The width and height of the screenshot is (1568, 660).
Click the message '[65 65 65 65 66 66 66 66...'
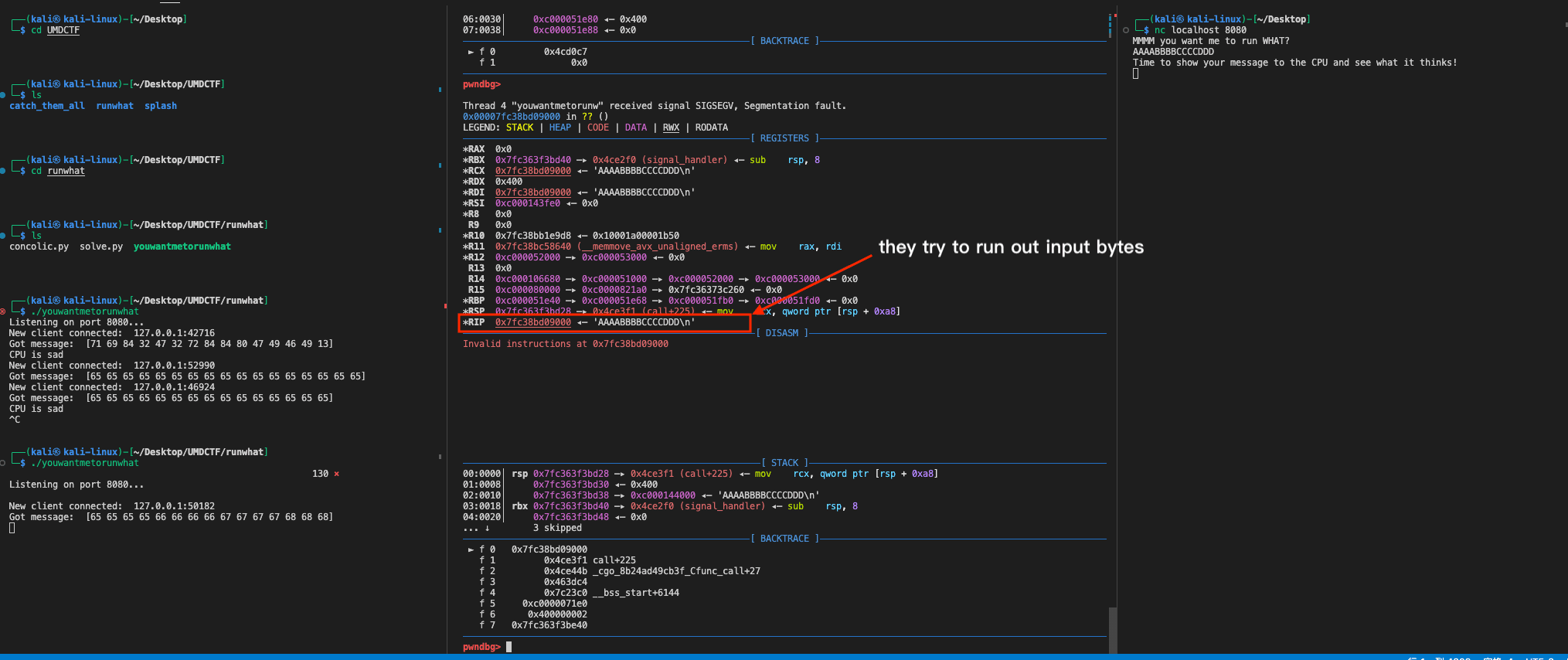click(x=209, y=517)
